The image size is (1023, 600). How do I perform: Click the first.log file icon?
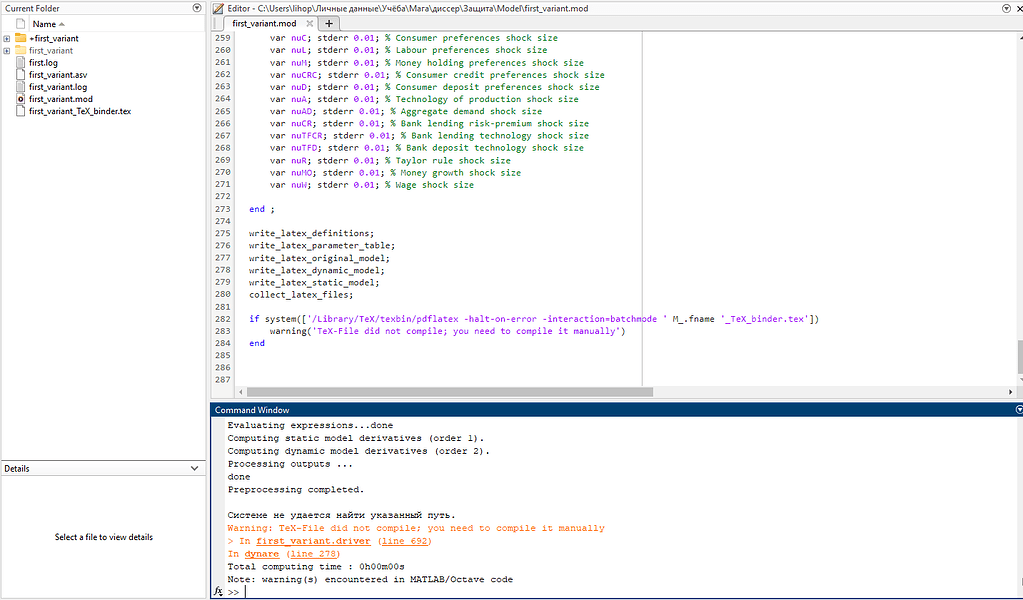(20, 62)
